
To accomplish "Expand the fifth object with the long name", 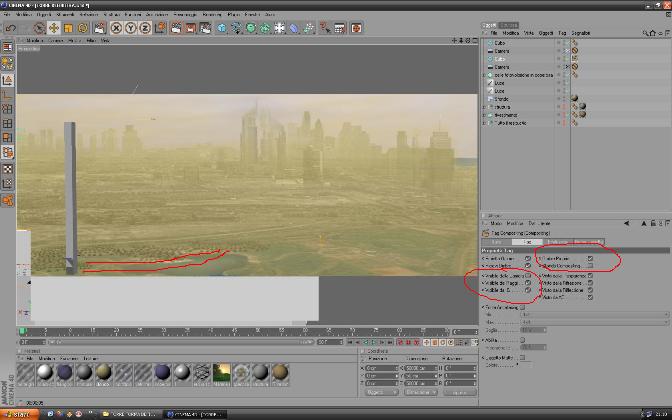I will pos(484,75).
